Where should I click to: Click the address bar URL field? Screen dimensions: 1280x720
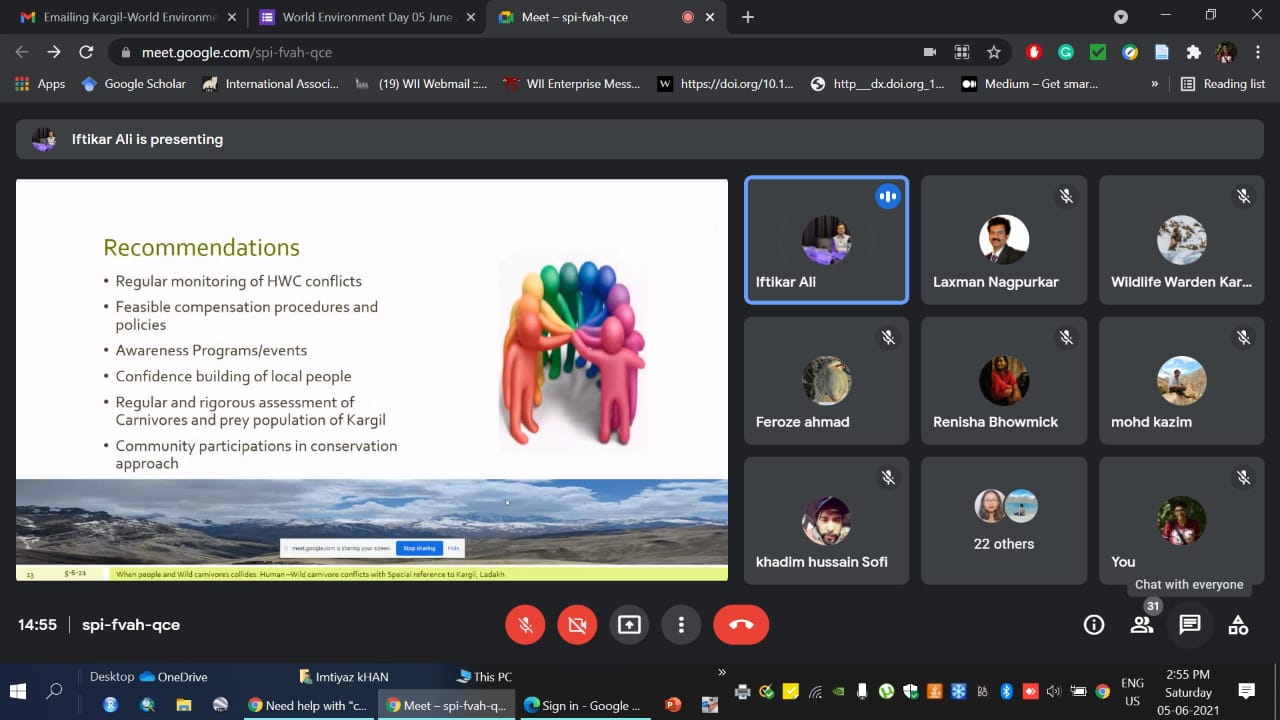click(500, 52)
